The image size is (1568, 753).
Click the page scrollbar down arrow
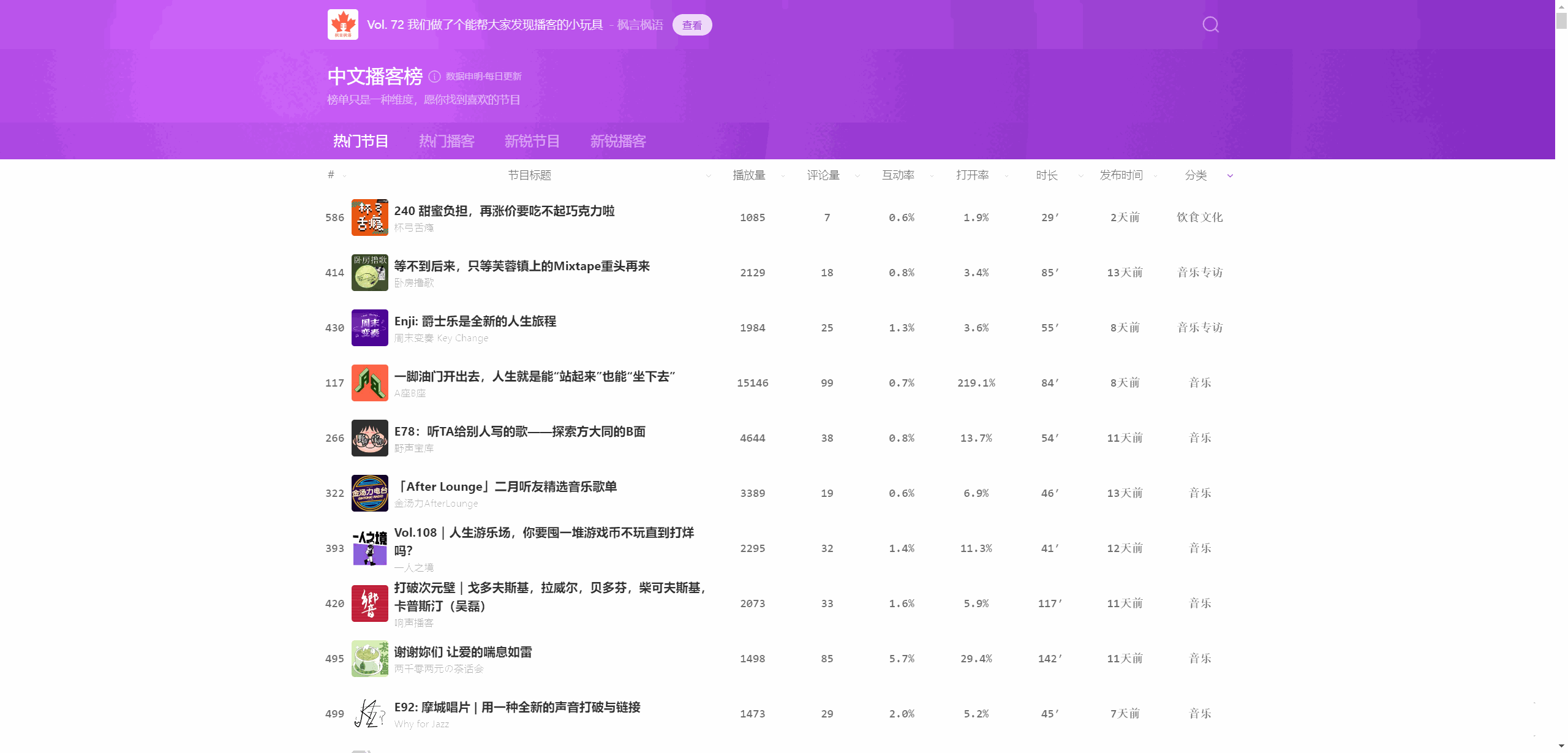point(1561,746)
